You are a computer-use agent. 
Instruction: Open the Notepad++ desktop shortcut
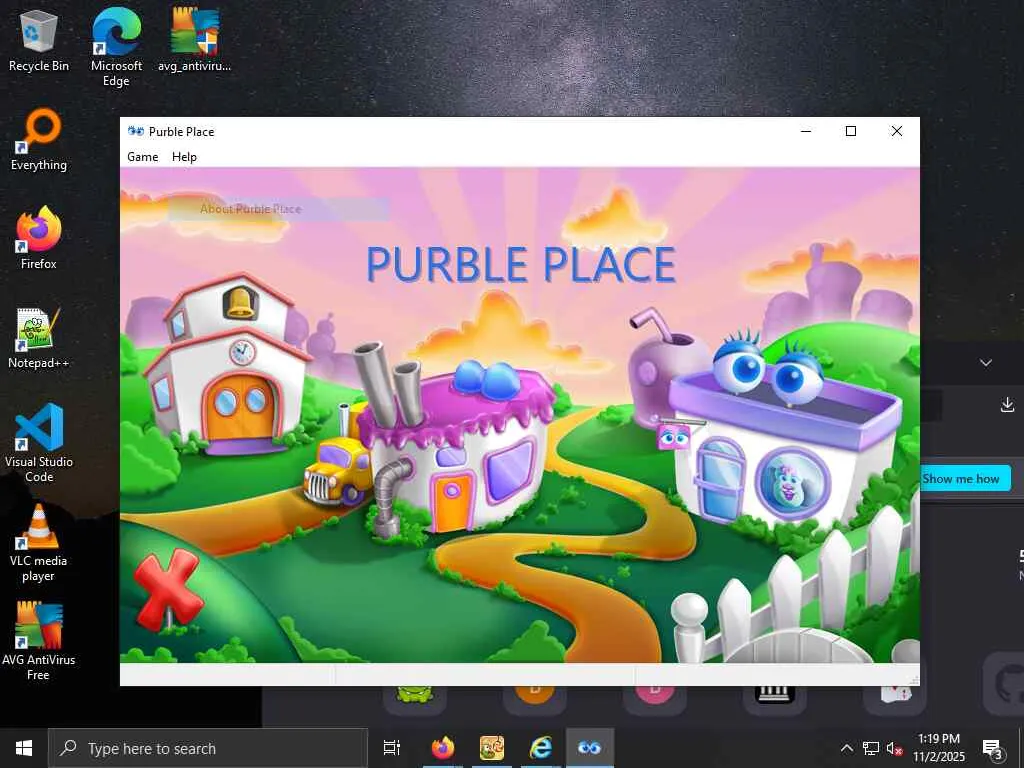click(39, 338)
